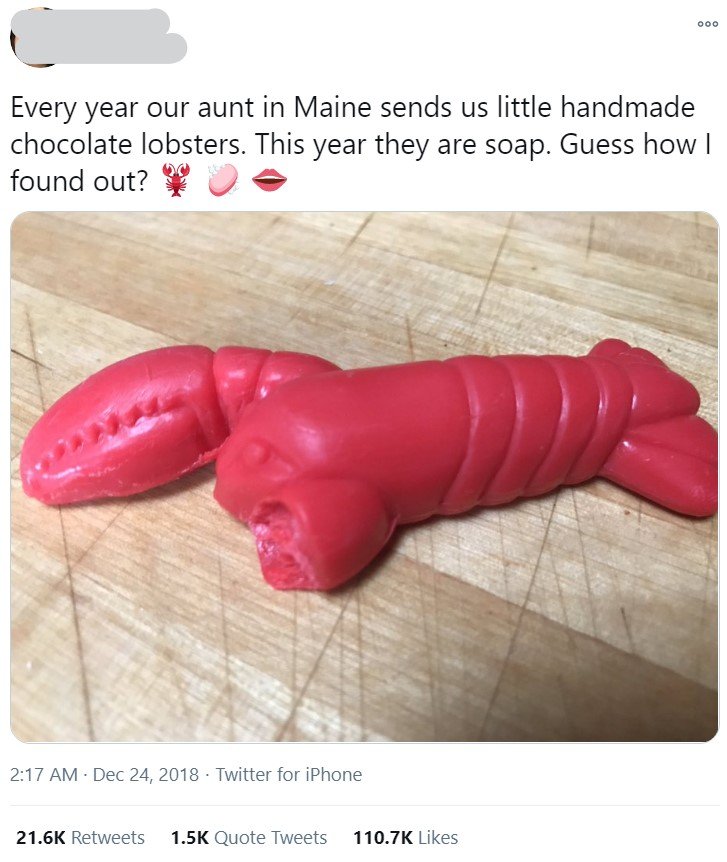The width and height of the screenshot is (727, 862).
Task: View the 110.7K Likes list
Action: (x=405, y=837)
